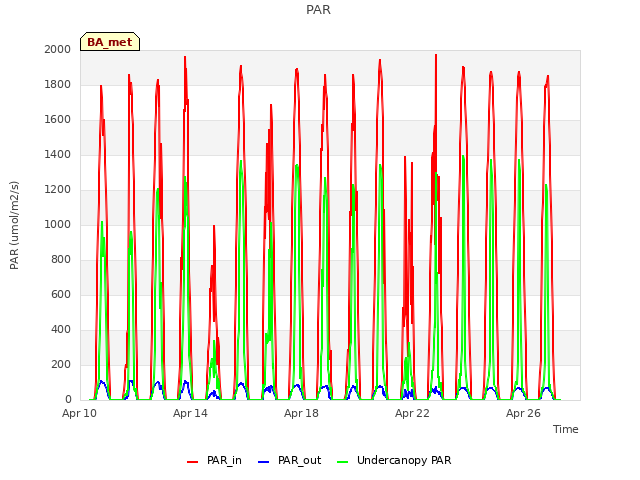640x480 pixels.
Task: Click the green Undercanopy PAR legend swatch
Action: tap(343, 462)
